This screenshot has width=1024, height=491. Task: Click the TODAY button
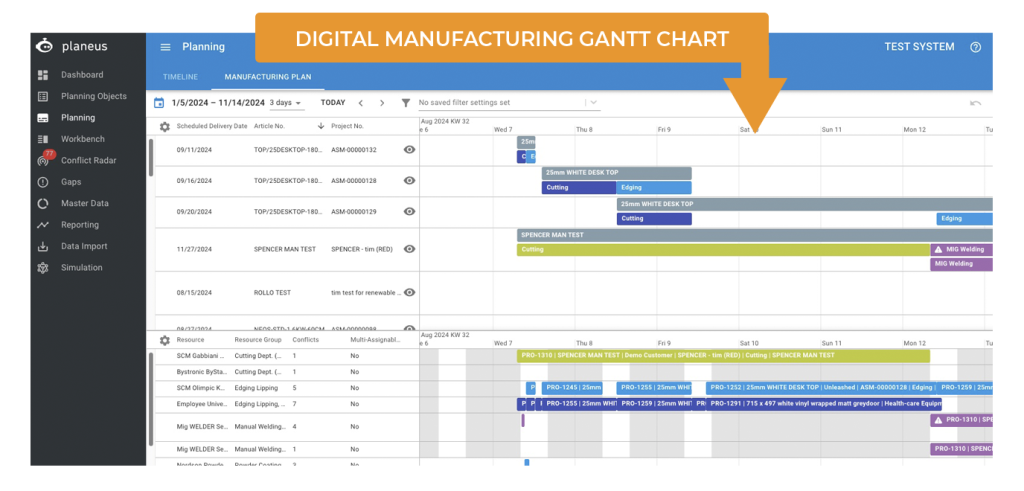[333, 103]
